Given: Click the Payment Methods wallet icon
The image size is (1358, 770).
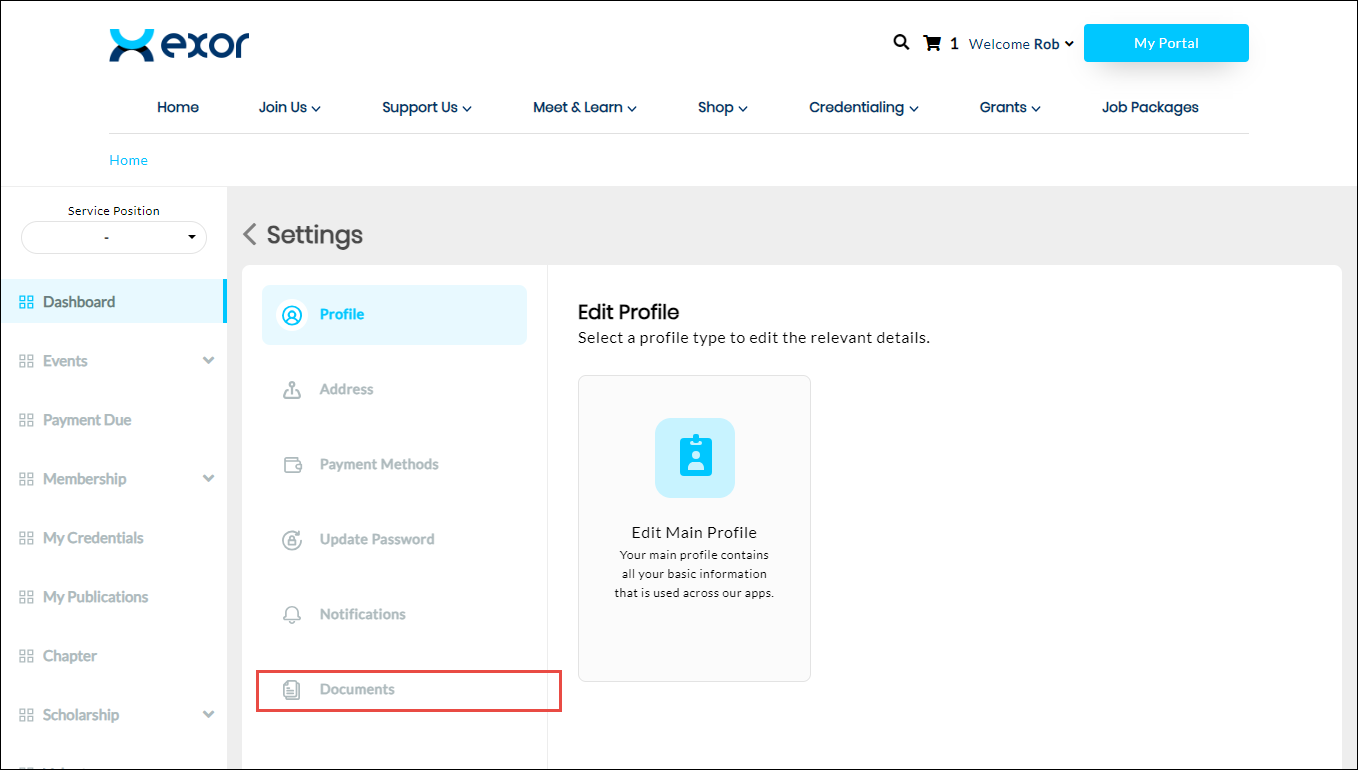Looking at the screenshot, I should 292,465.
